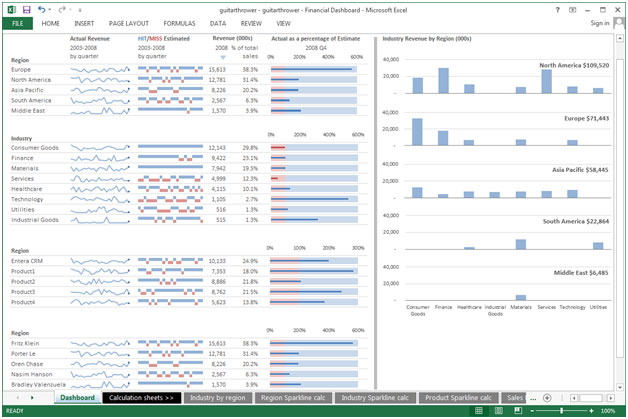The image size is (628, 419).
Task: Click the user account avatar icon
Action: [x=619, y=23]
